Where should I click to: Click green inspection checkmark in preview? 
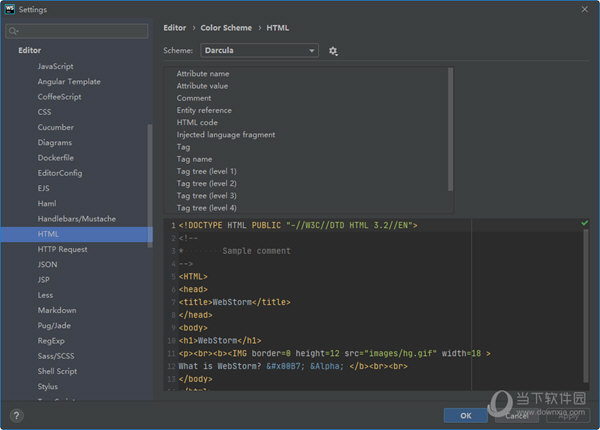tap(585, 223)
